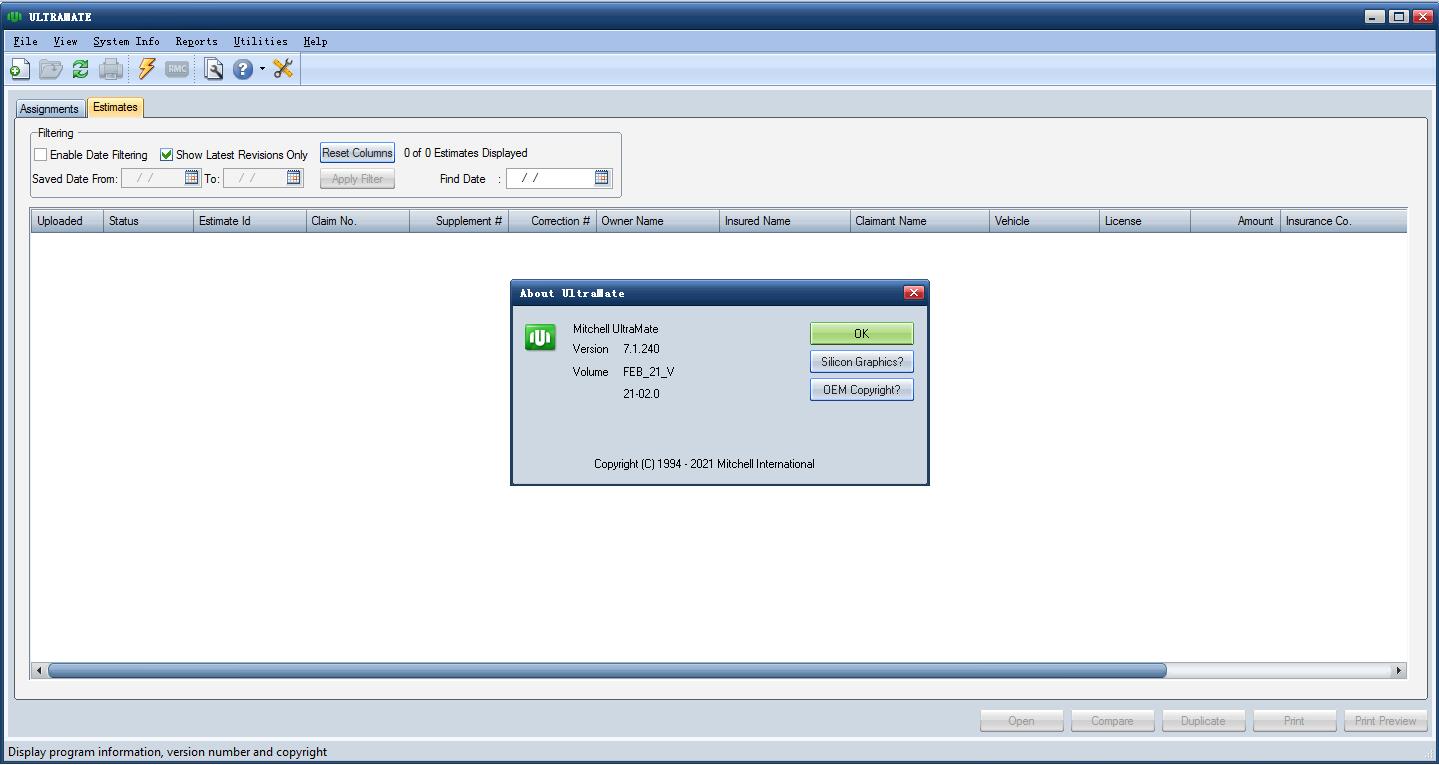Open the System Info menu
Image resolution: width=1439 pixels, height=765 pixels.
(x=126, y=41)
